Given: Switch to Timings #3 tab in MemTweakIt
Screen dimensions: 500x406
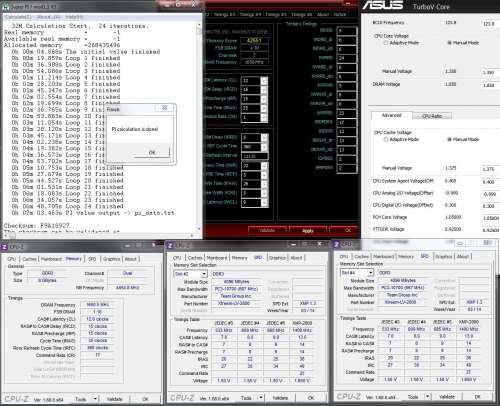Looking at the screenshot, I should coord(224,14).
